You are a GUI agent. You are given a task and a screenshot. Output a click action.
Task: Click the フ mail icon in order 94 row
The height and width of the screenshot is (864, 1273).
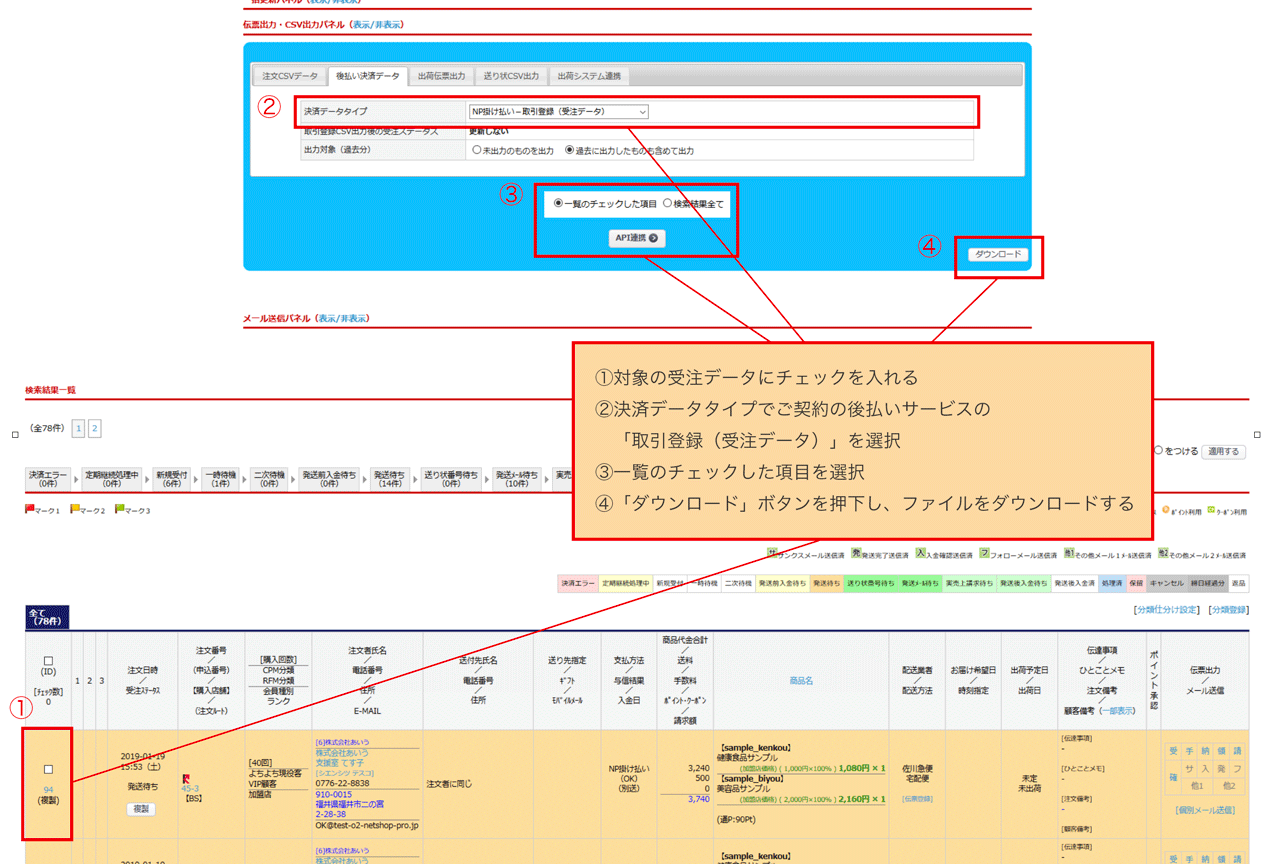click(1238, 768)
